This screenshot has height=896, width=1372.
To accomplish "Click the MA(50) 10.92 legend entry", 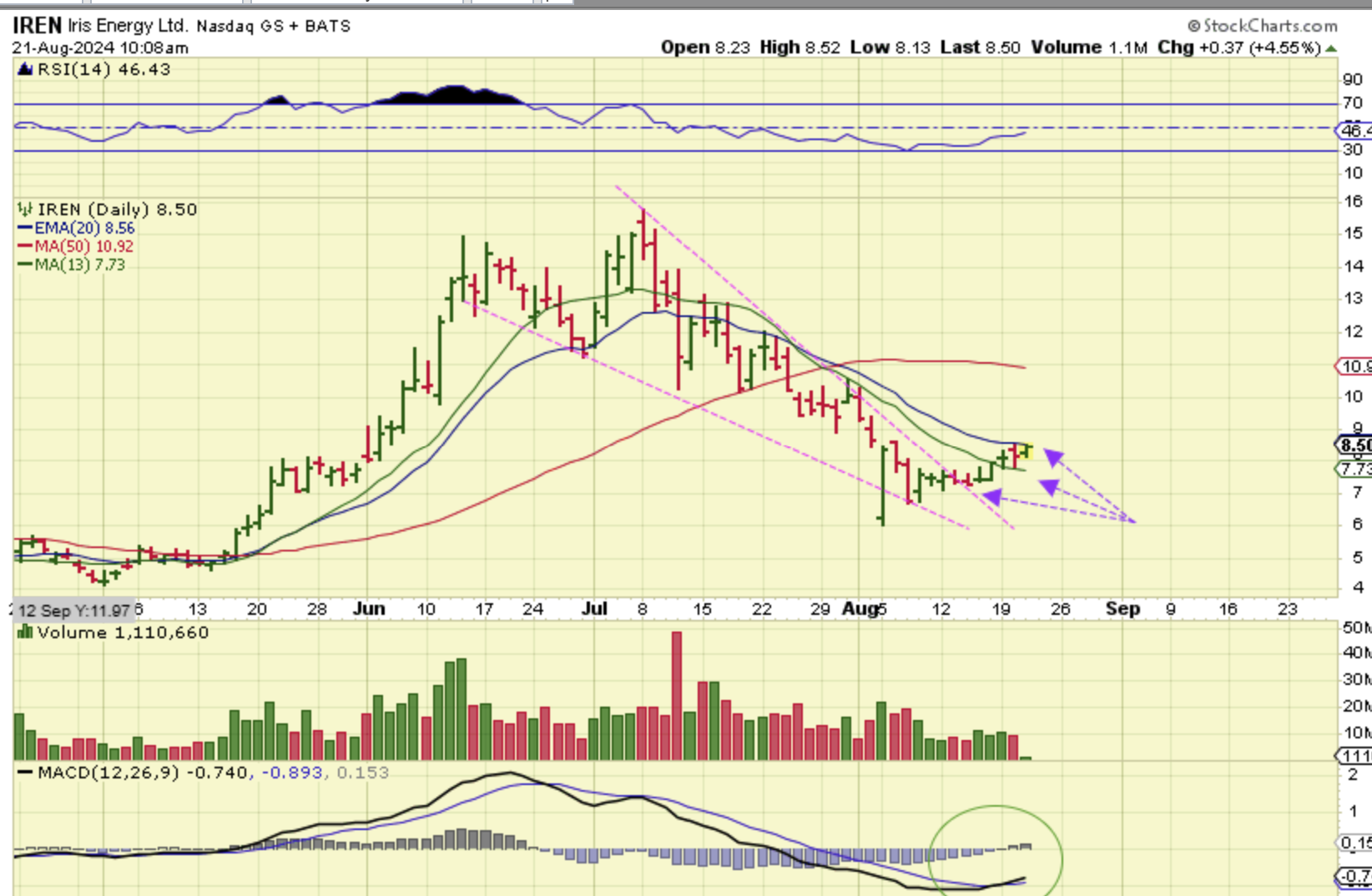I will tap(76, 246).
